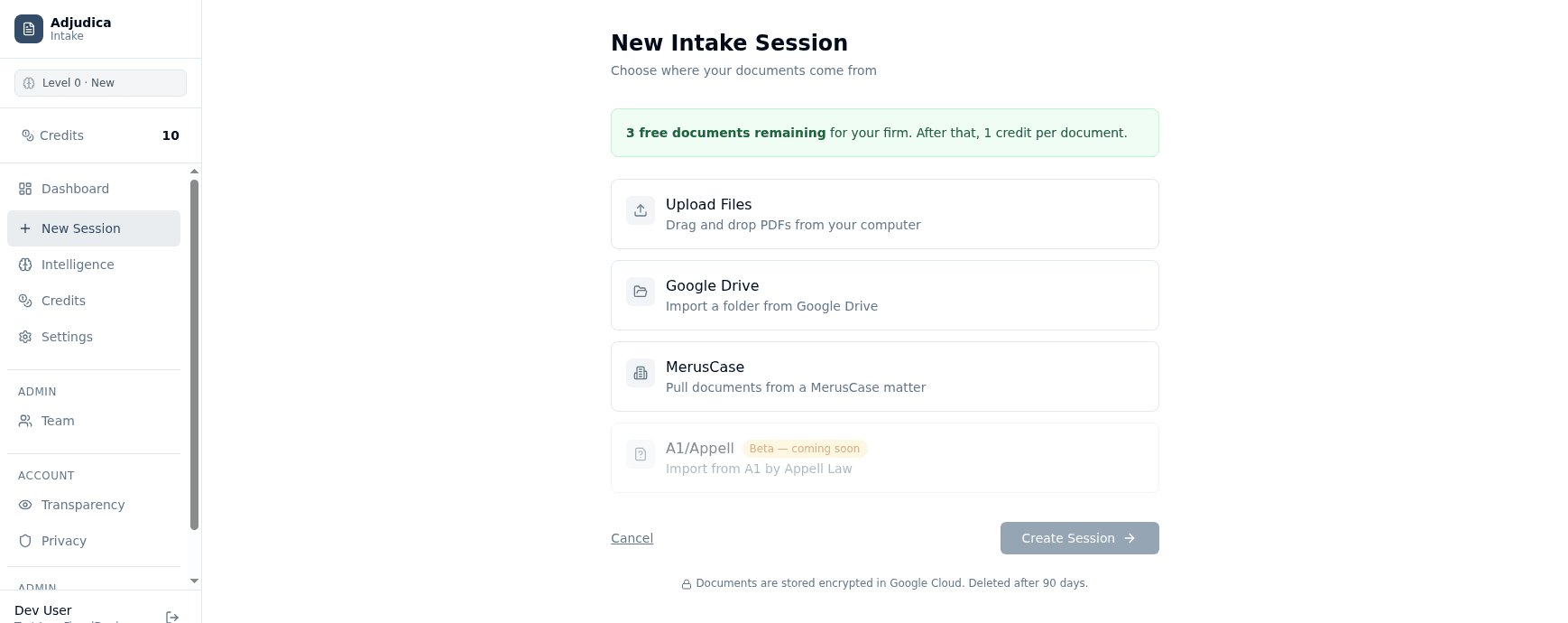Open Dashboard from the sidebar
The height and width of the screenshot is (623, 1568).
click(x=94, y=189)
